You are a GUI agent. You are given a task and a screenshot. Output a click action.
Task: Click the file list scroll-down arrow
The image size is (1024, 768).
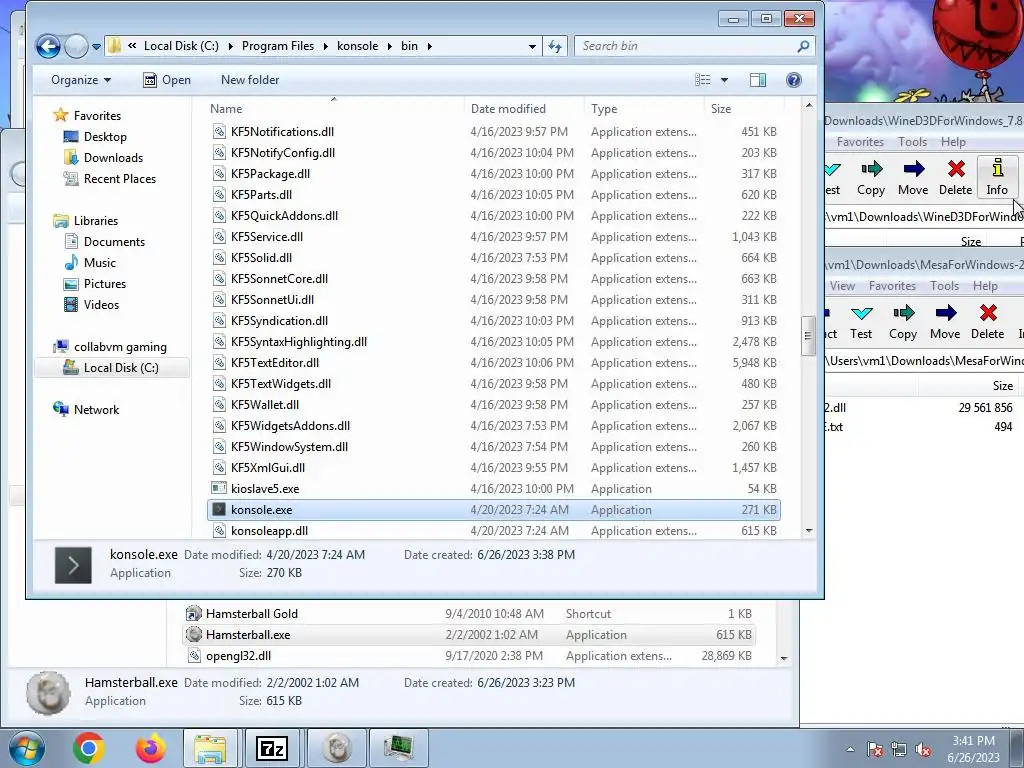pos(808,531)
